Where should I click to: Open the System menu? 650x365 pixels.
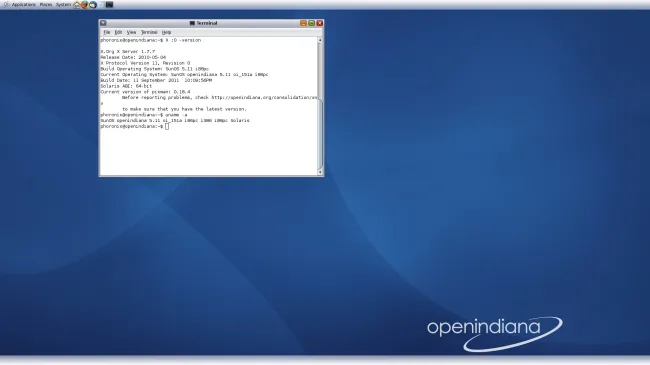point(63,5)
